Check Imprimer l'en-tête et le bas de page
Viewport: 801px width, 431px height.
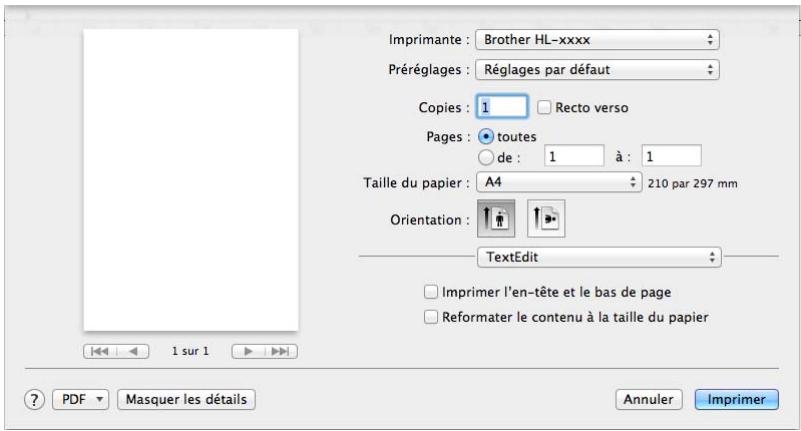tap(431, 292)
